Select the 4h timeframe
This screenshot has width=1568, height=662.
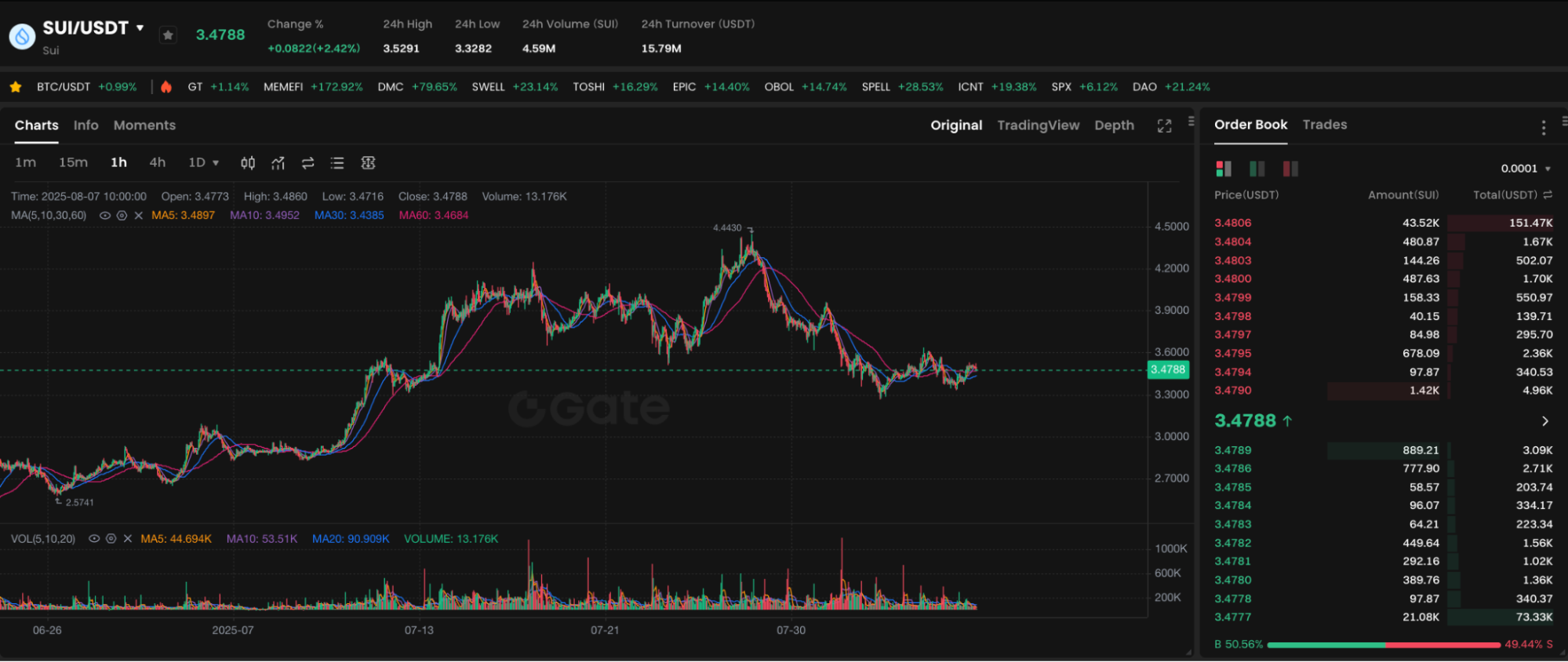158,162
